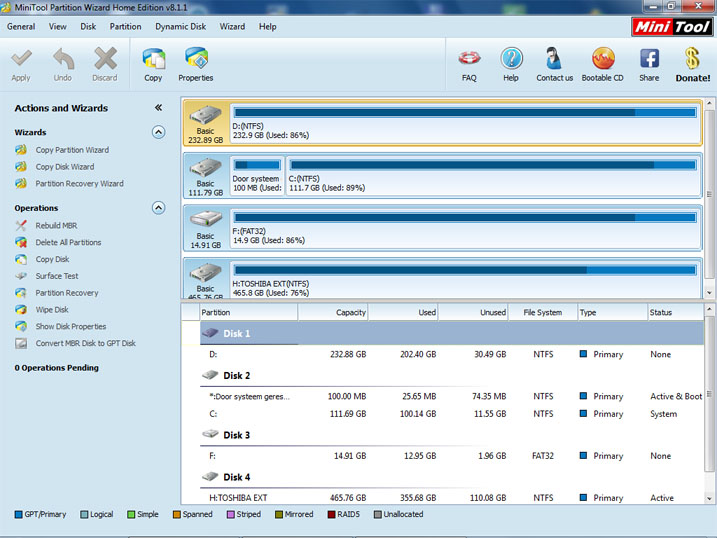Select the F:(FAT32) partition usage bar
Screen dimensions: 717x538
click(x=465, y=218)
